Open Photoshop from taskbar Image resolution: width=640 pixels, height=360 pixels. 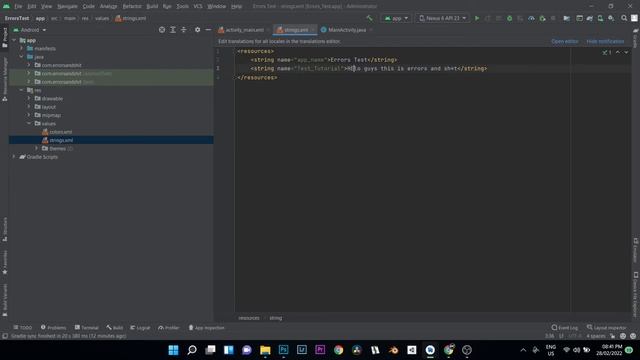(x=283, y=350)
